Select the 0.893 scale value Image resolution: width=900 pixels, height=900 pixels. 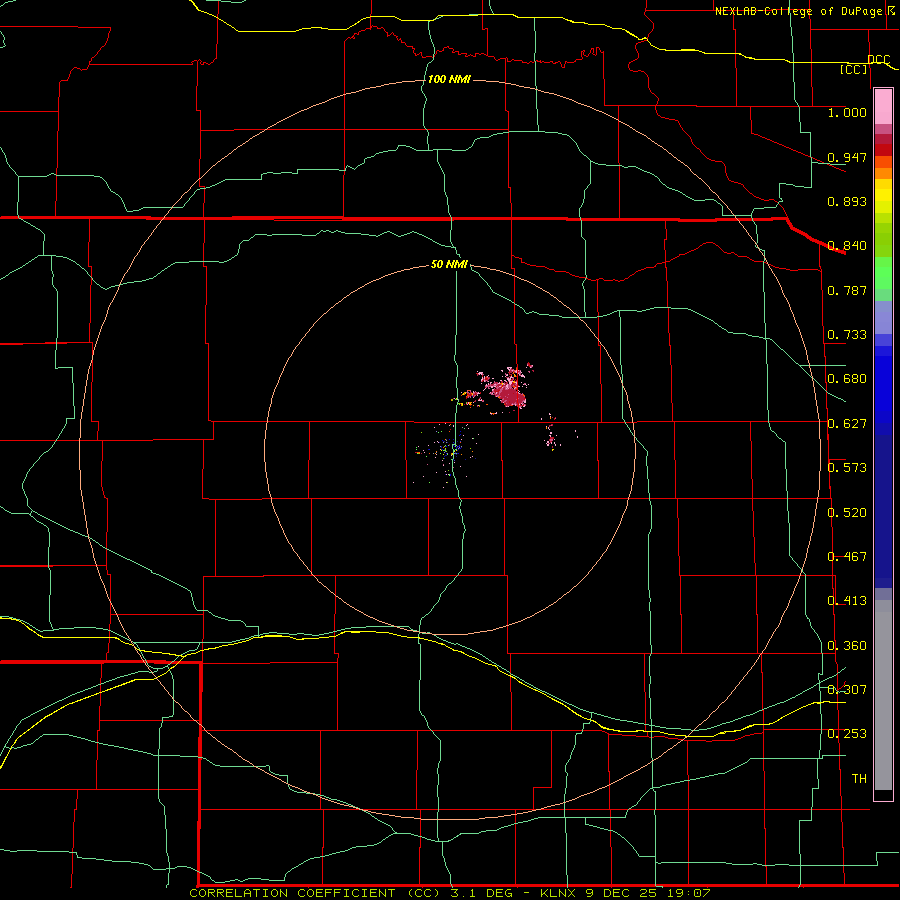tap(847, 201)
